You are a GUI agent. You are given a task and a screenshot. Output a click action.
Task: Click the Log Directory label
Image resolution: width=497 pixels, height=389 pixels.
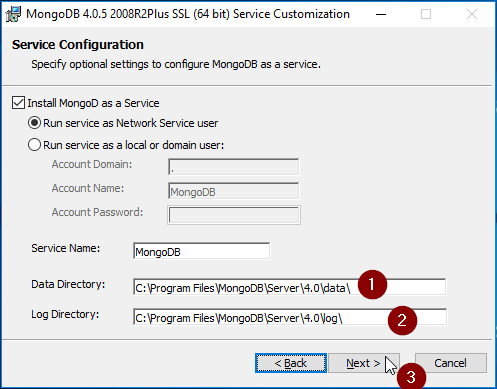(65, 314)
